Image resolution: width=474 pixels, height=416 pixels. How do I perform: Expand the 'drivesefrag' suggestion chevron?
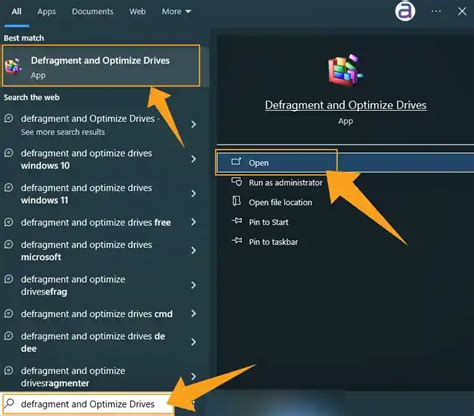point(194,285)
